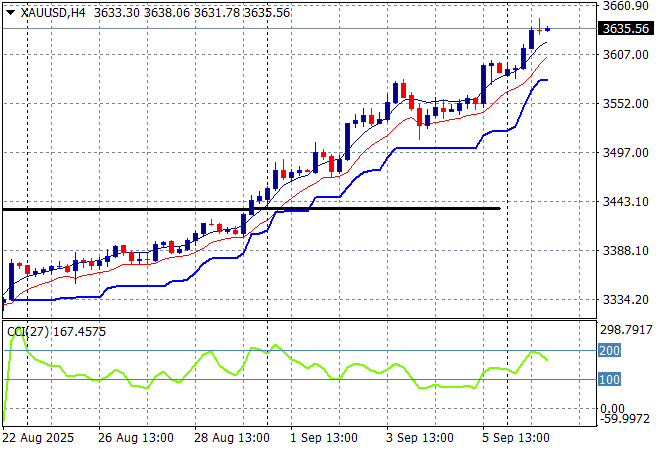Select the current price tag 3635.56
Viewport: 660px width, 450px height.
pyautogui.click(x=626, y=29)
